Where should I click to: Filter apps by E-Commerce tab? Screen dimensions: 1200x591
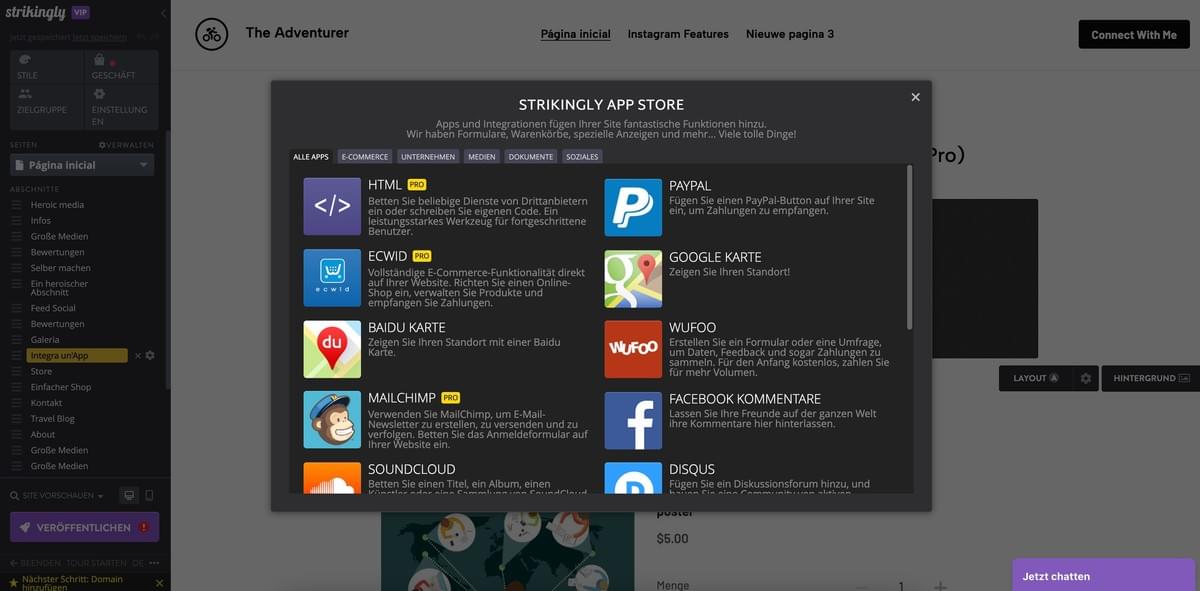(365, 157)
